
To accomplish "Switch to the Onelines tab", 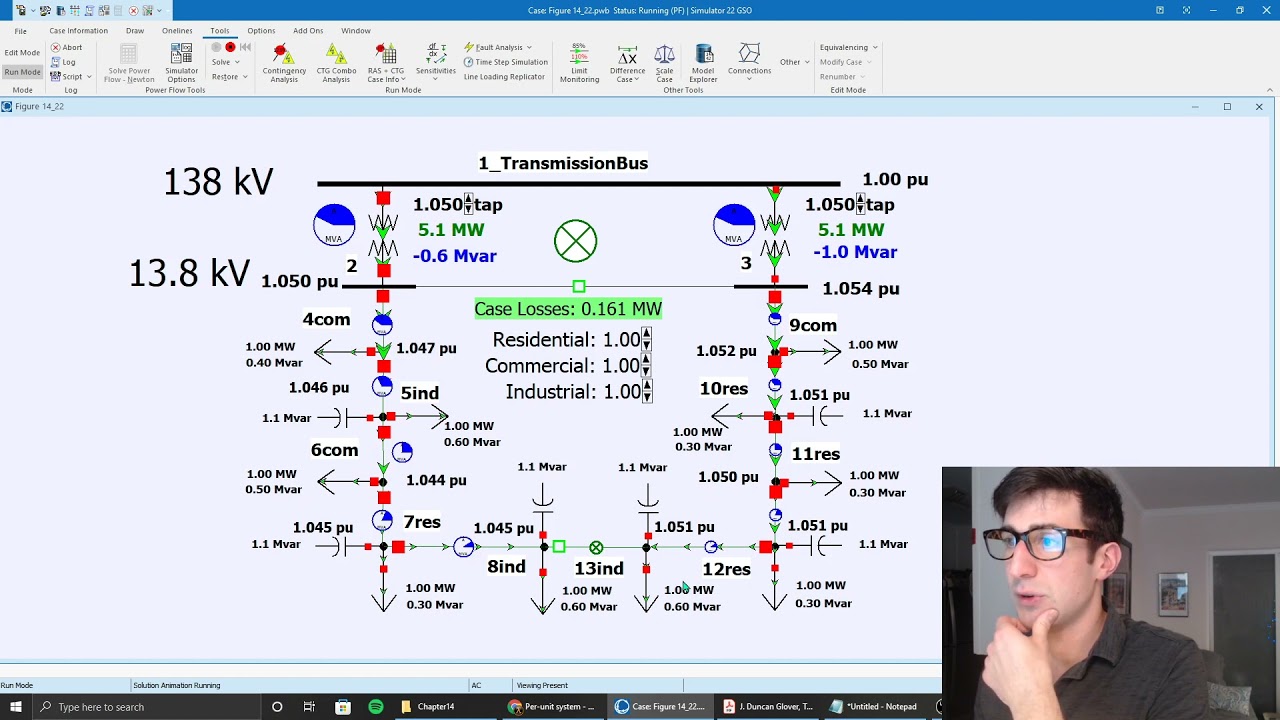I will tap(177, 31).
